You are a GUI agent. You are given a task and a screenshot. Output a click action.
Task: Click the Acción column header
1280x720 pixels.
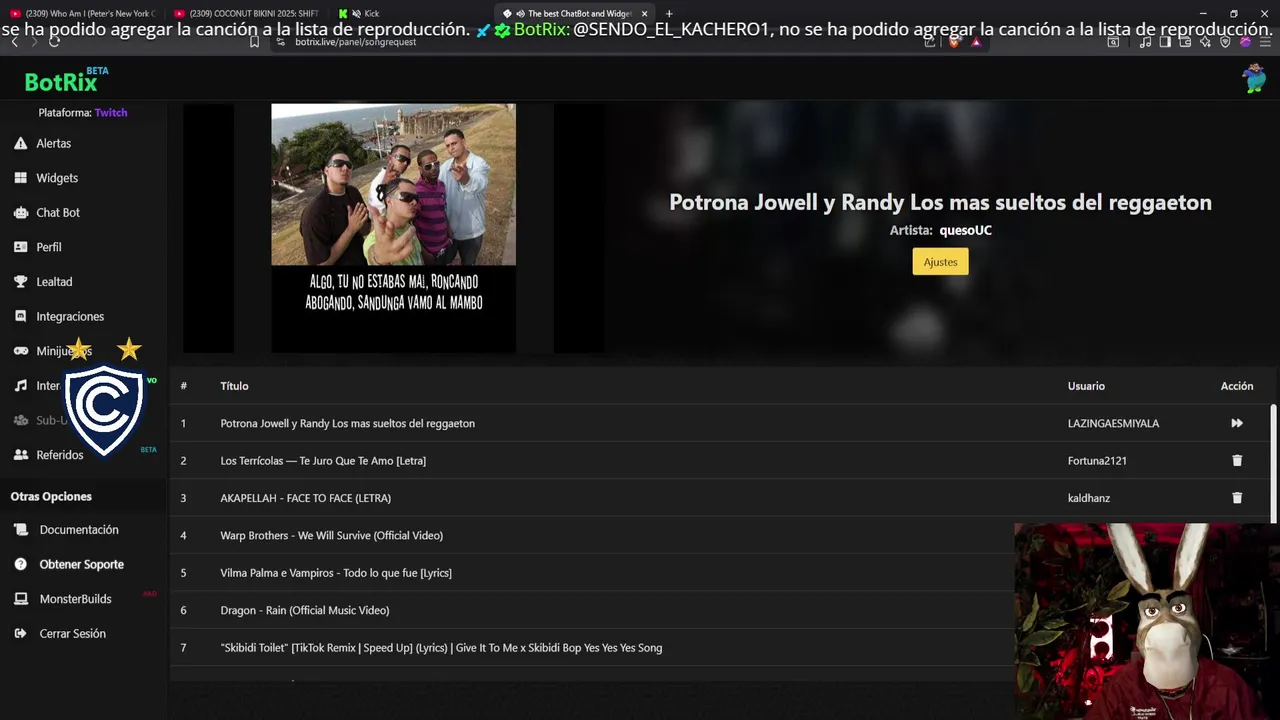pos(1237,386)
